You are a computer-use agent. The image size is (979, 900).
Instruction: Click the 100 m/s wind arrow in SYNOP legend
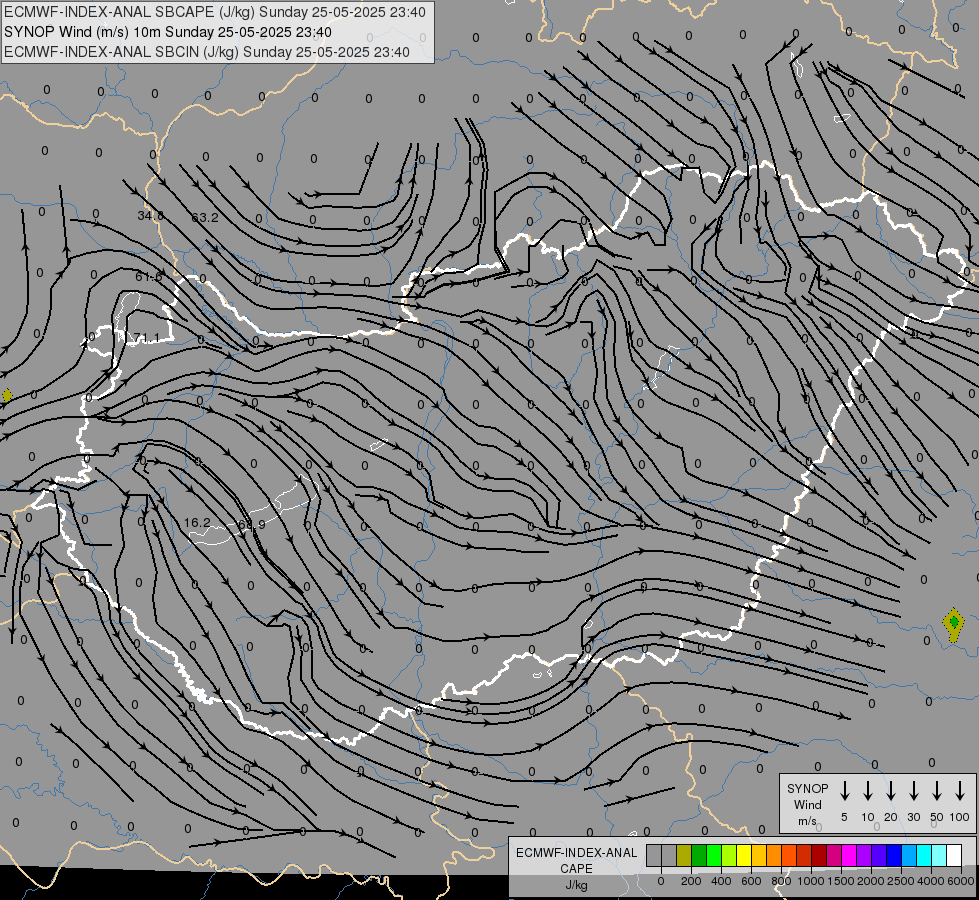(x=960, y=791)
